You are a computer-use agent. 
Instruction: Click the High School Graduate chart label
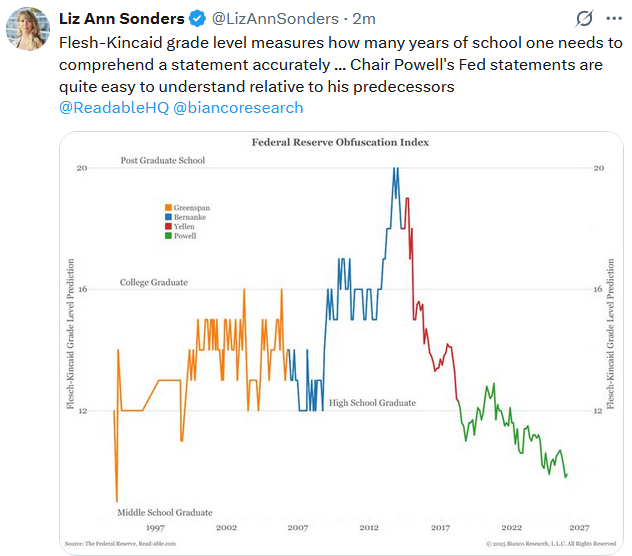click(372, 404)
